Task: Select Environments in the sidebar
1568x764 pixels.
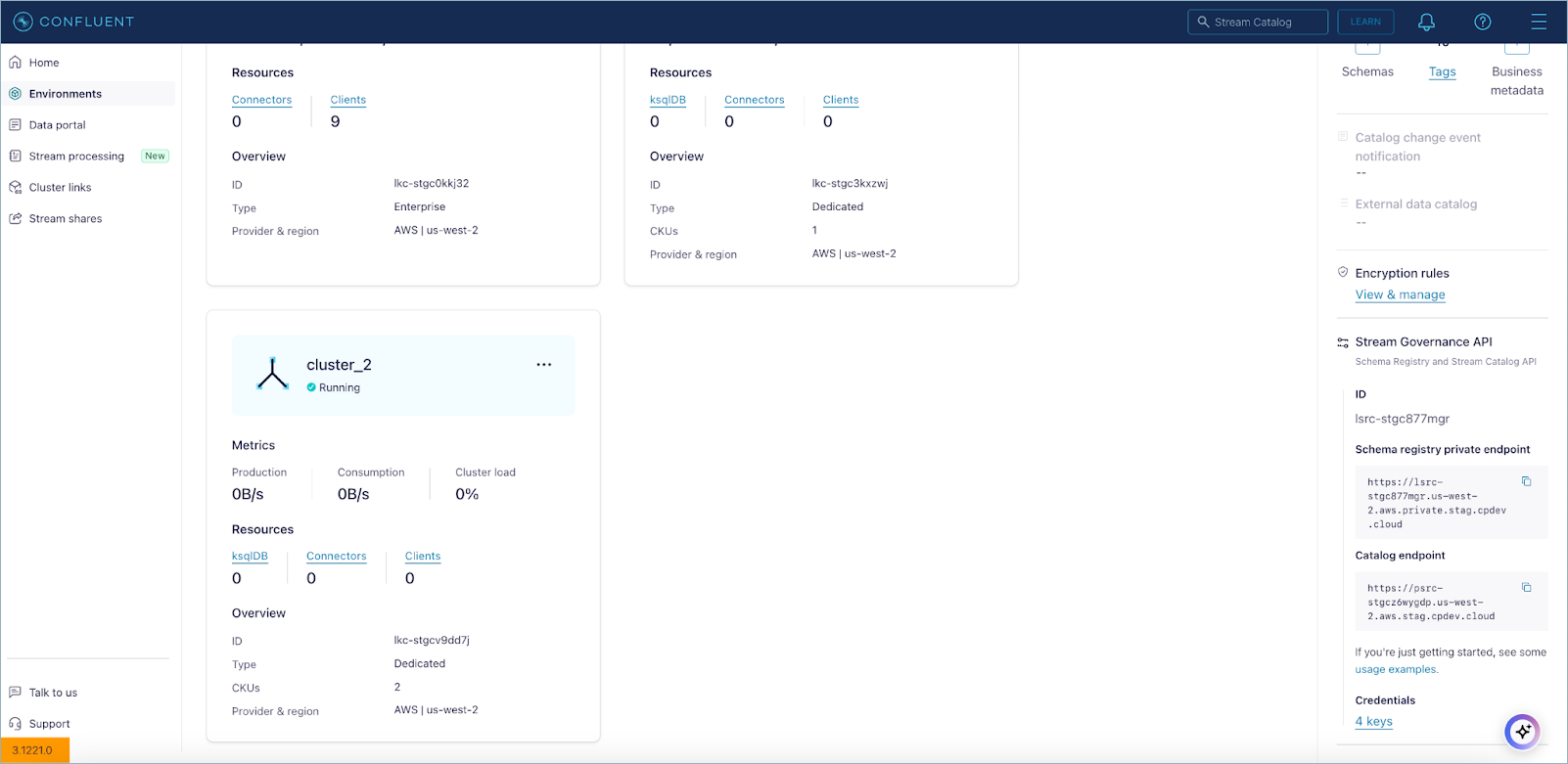Action: pos(90,94)
